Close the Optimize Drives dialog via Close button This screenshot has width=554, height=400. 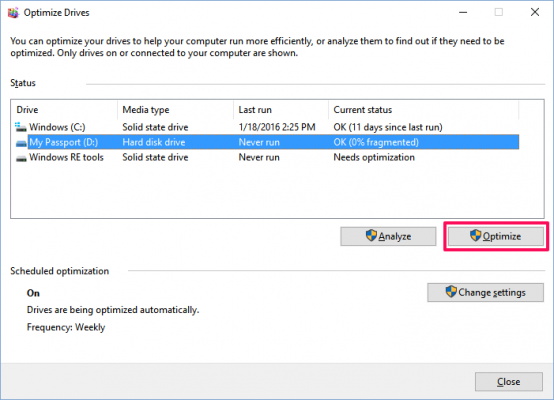pos(509,382)
